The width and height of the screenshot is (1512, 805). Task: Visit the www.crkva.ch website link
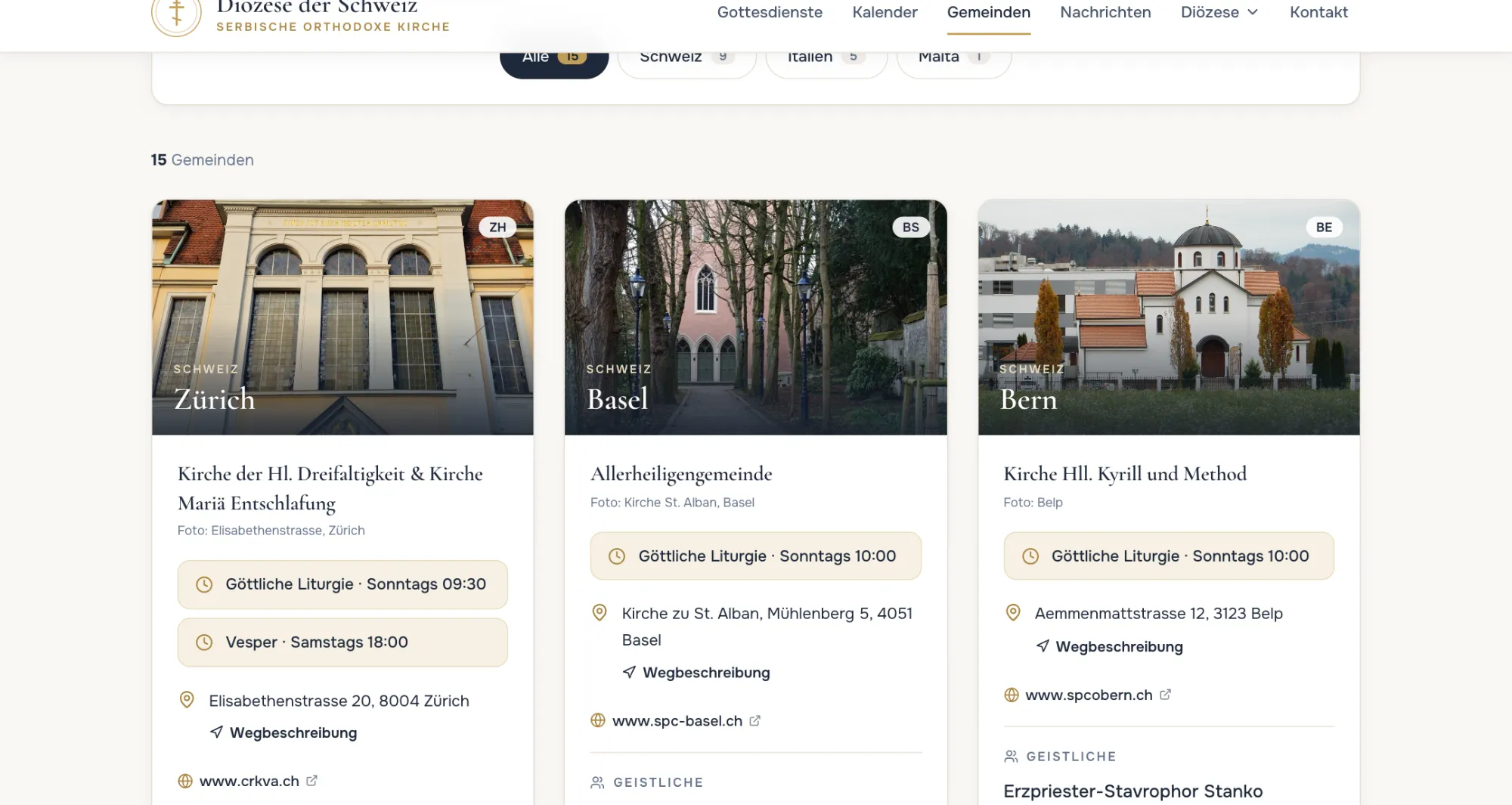pyautogui.click(x=249, y=781)
